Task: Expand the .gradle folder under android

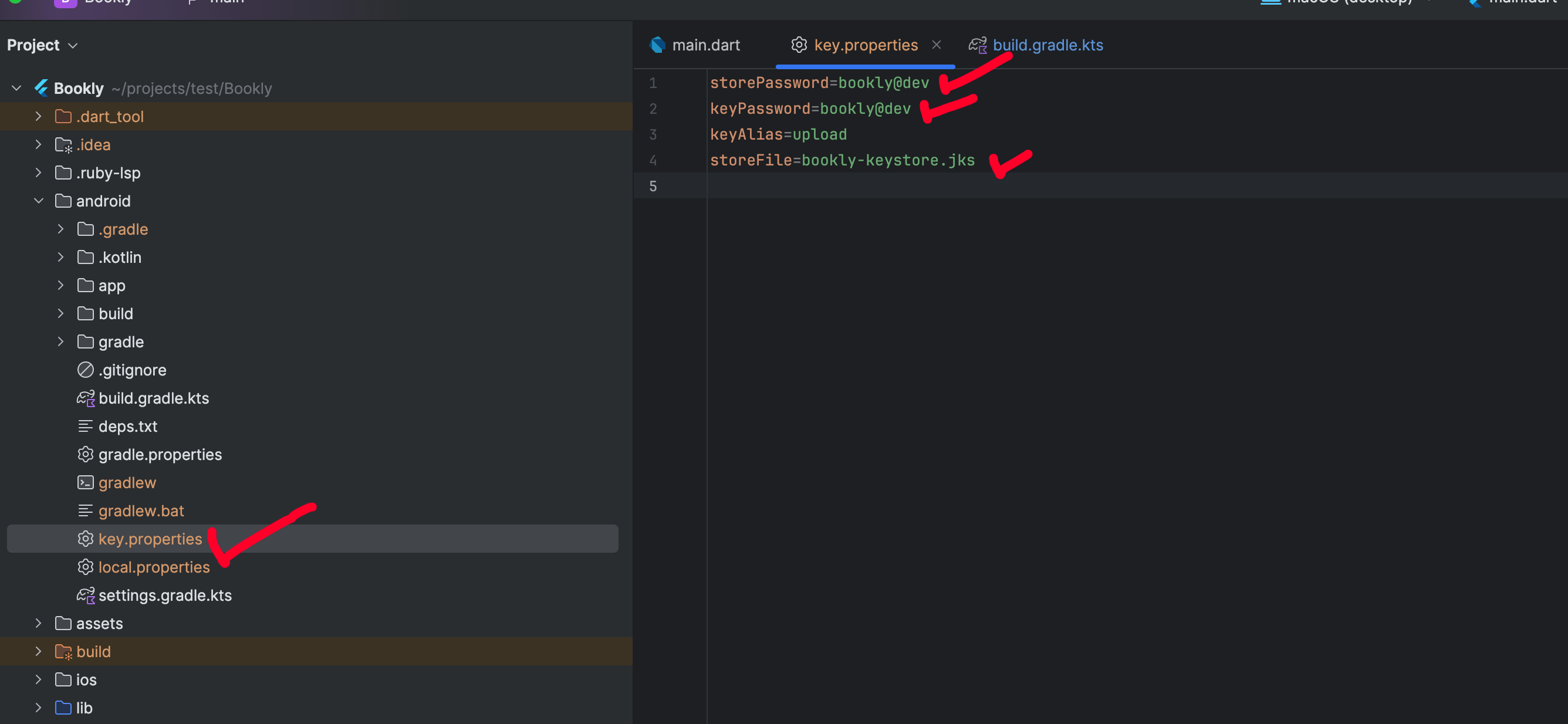Action: (60, 229)
